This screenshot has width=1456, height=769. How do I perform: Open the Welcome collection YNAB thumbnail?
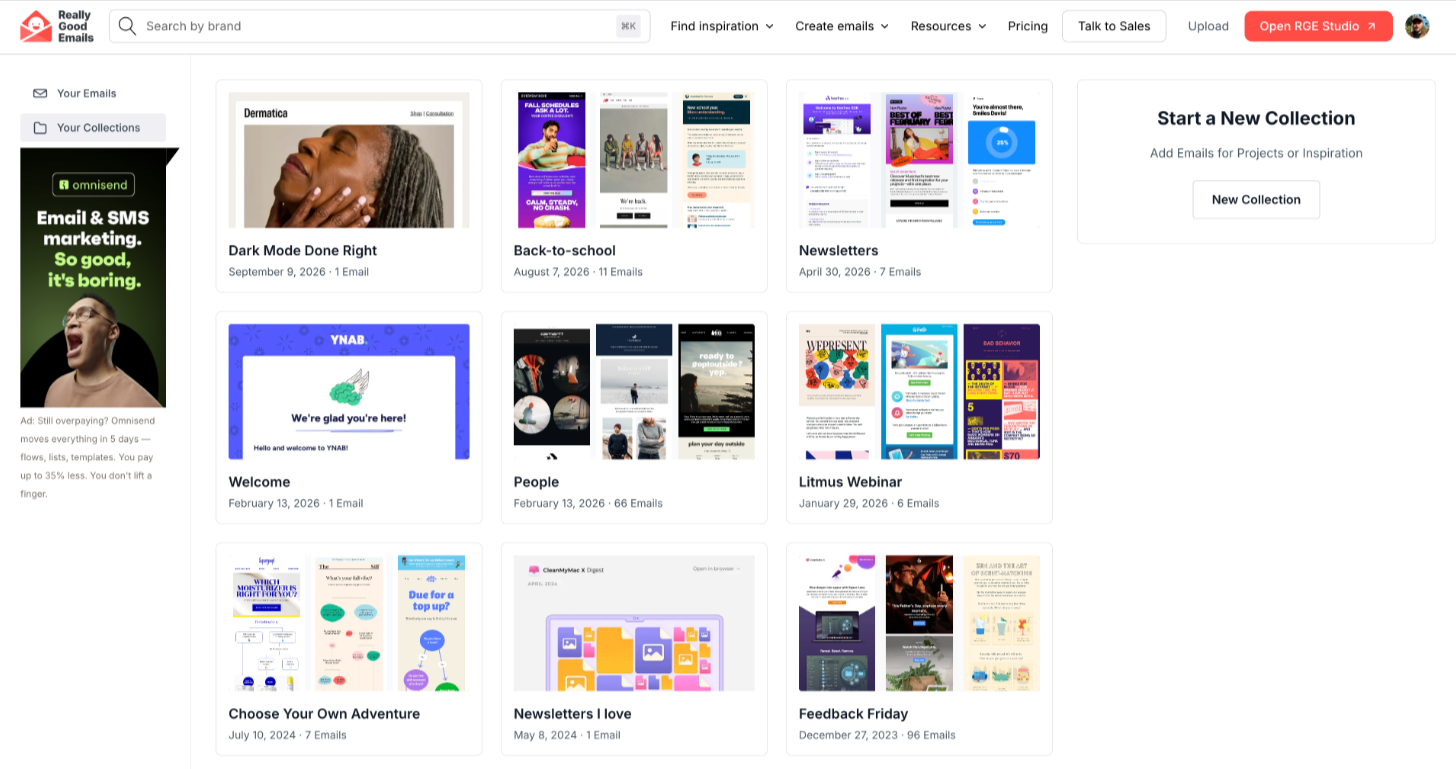(x=349, y=392)
